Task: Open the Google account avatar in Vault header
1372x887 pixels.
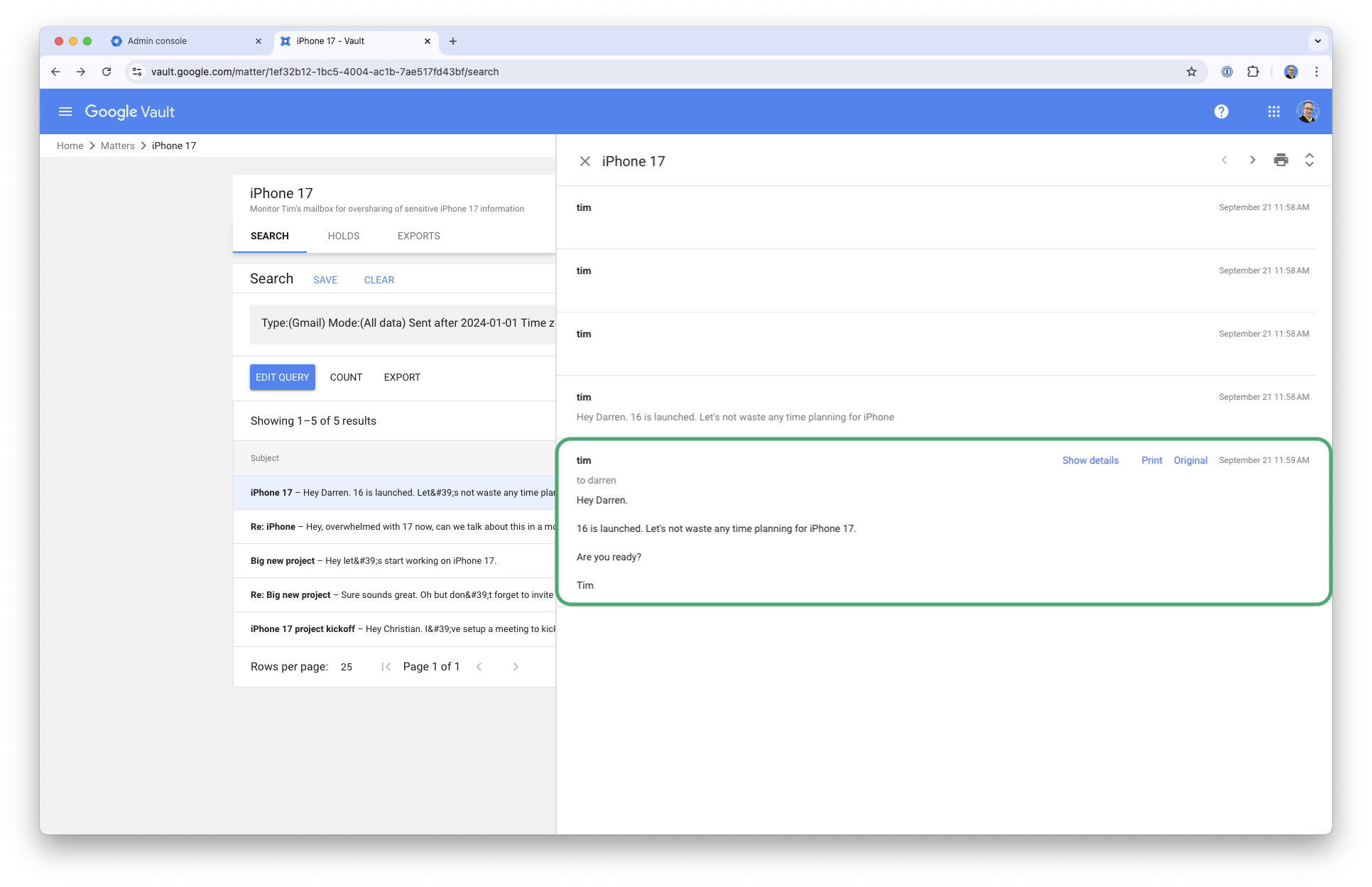Action: click(x=1308, y=111)
